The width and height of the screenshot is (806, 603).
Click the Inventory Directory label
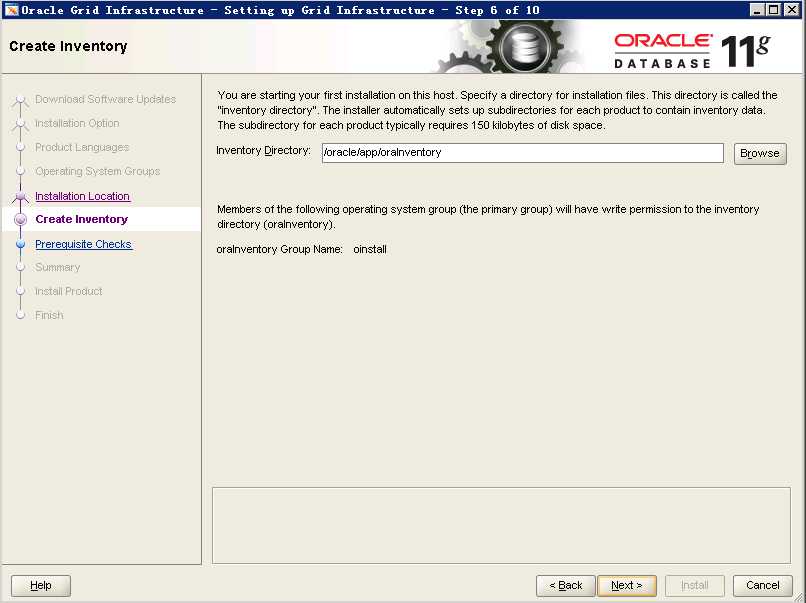tap(264, 151)
